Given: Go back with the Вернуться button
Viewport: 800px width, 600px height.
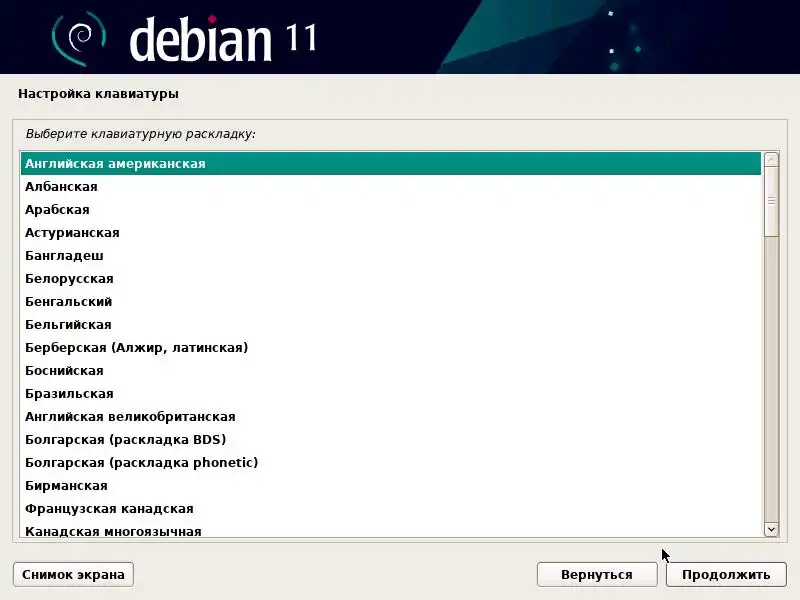Looking at the screenshot, I should click(597, 574).
